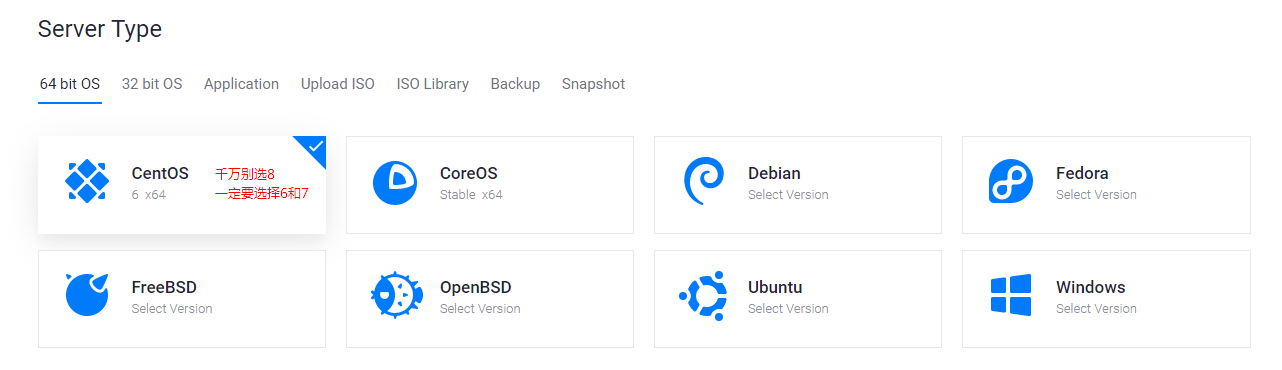Go to the Upload ISO tab

[x=338, y=84]
